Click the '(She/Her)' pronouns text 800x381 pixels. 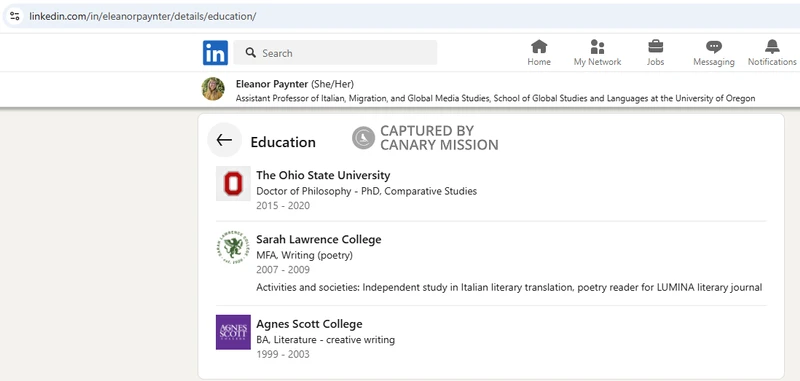[332, 84]
